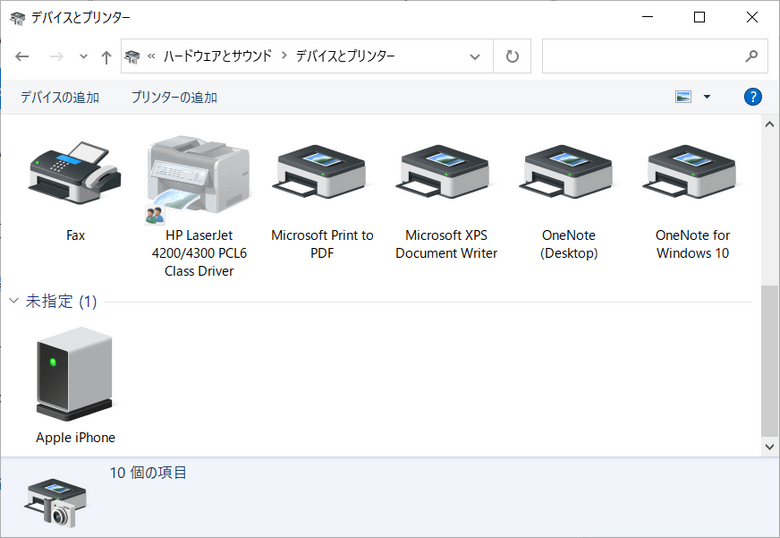Click プリンターの追加 toolbar command
780x538 pixels.
(174, 97)
